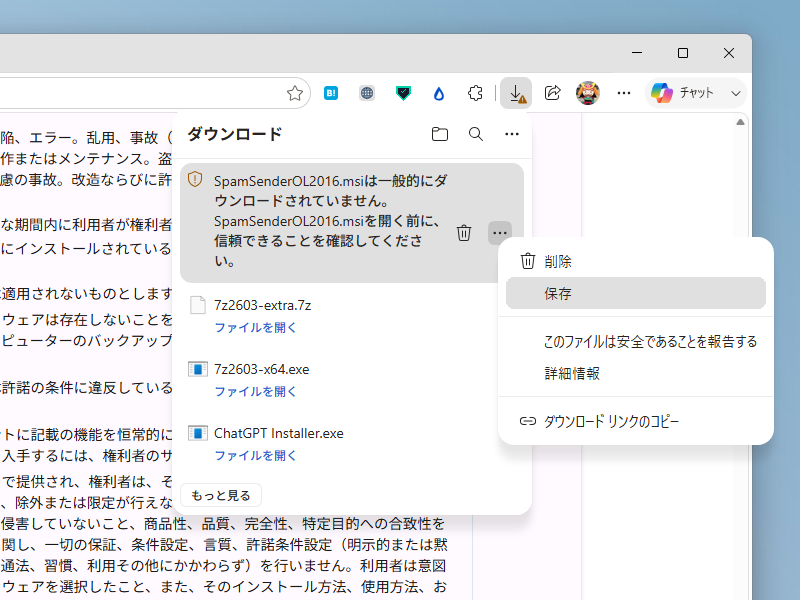Viewport: 800px width, 600px height.
Task: Click the favorites star icon in address bar
Action: (x=294, y=93)
